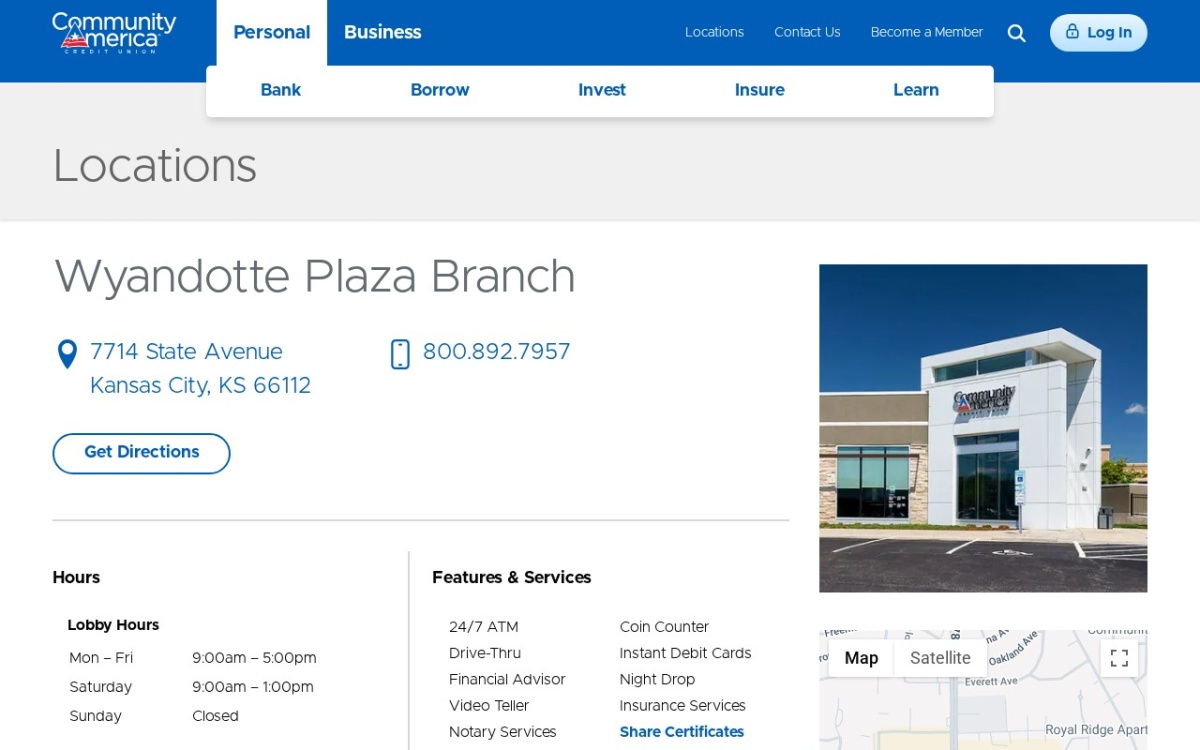Click the Coin Counter feature

click(x=664, y=627)
